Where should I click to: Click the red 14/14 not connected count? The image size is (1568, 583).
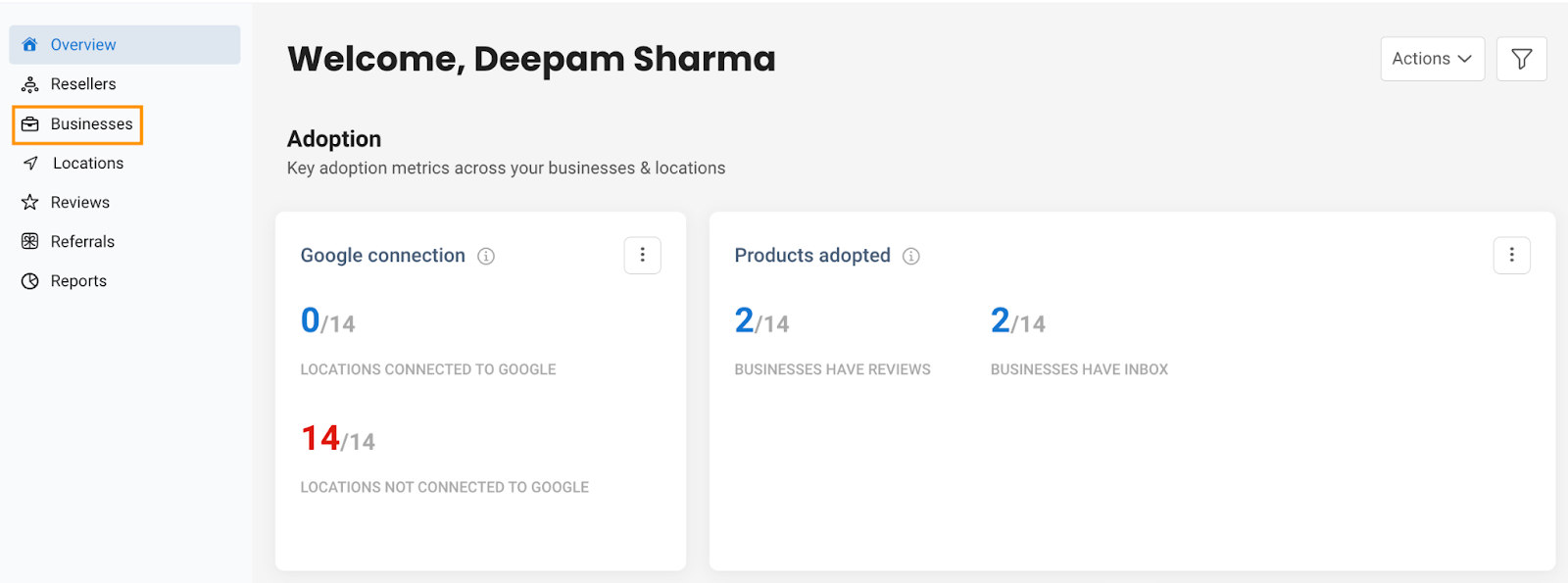(x=338, y=439)
